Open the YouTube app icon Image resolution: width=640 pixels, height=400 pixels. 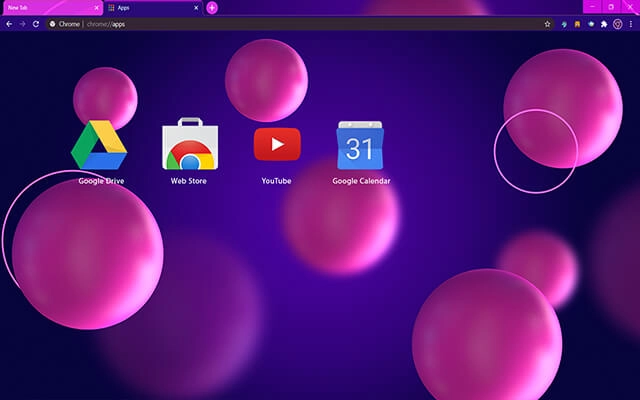[277, 144]
